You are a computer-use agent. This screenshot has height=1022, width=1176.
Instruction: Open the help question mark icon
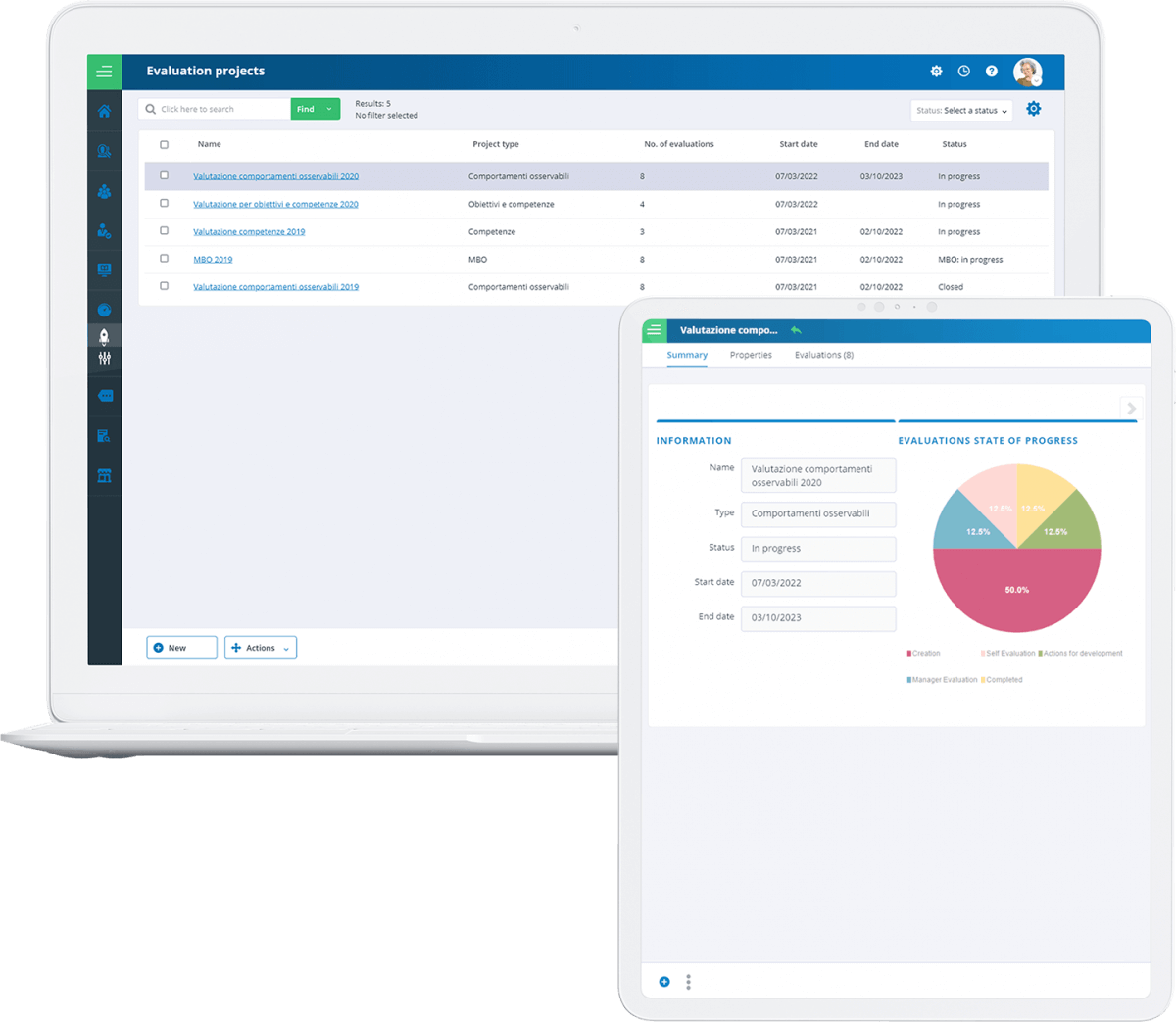click(x=991, y=72)
